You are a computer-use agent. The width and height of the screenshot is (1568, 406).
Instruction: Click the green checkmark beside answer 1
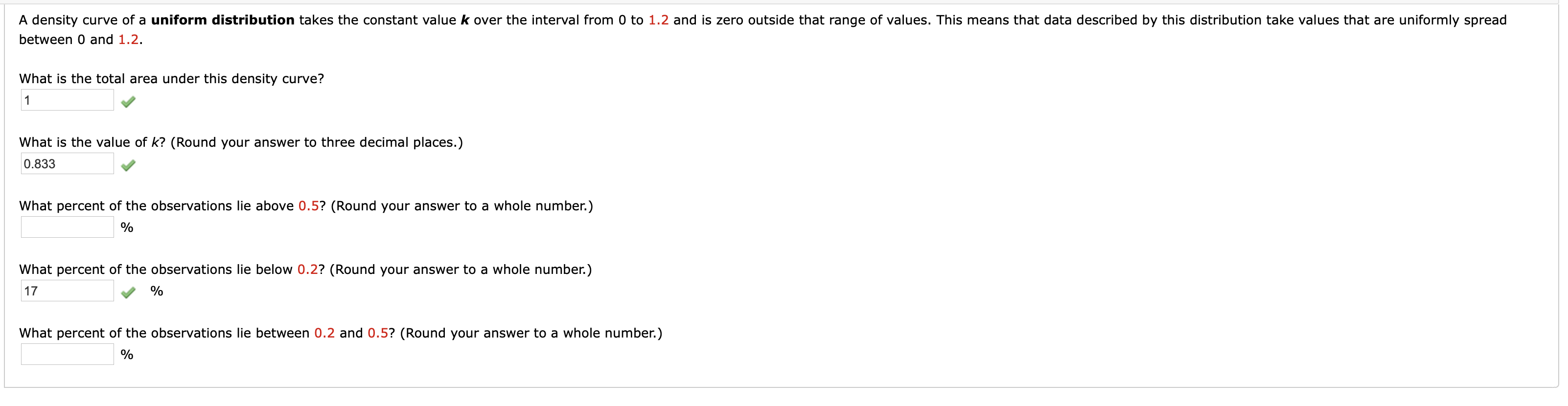pos(128,102)
